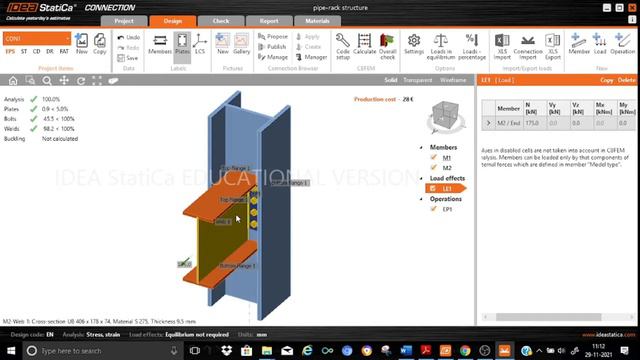The width and height of the screenshot is (640, 360).
Task: Toggle Overall check view
Action: (387, 46)
